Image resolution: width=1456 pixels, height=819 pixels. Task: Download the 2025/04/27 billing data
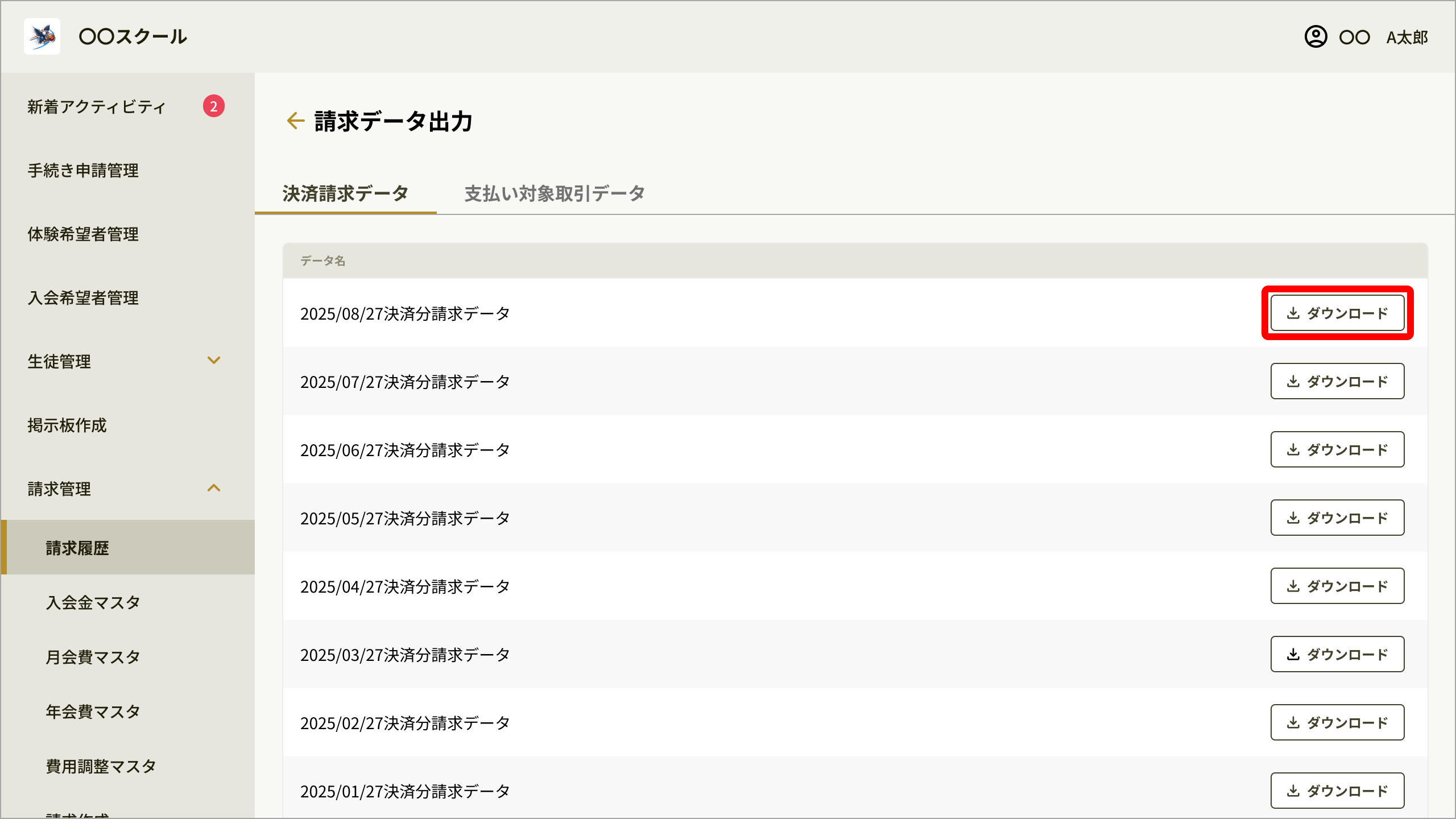[1337, 586]
